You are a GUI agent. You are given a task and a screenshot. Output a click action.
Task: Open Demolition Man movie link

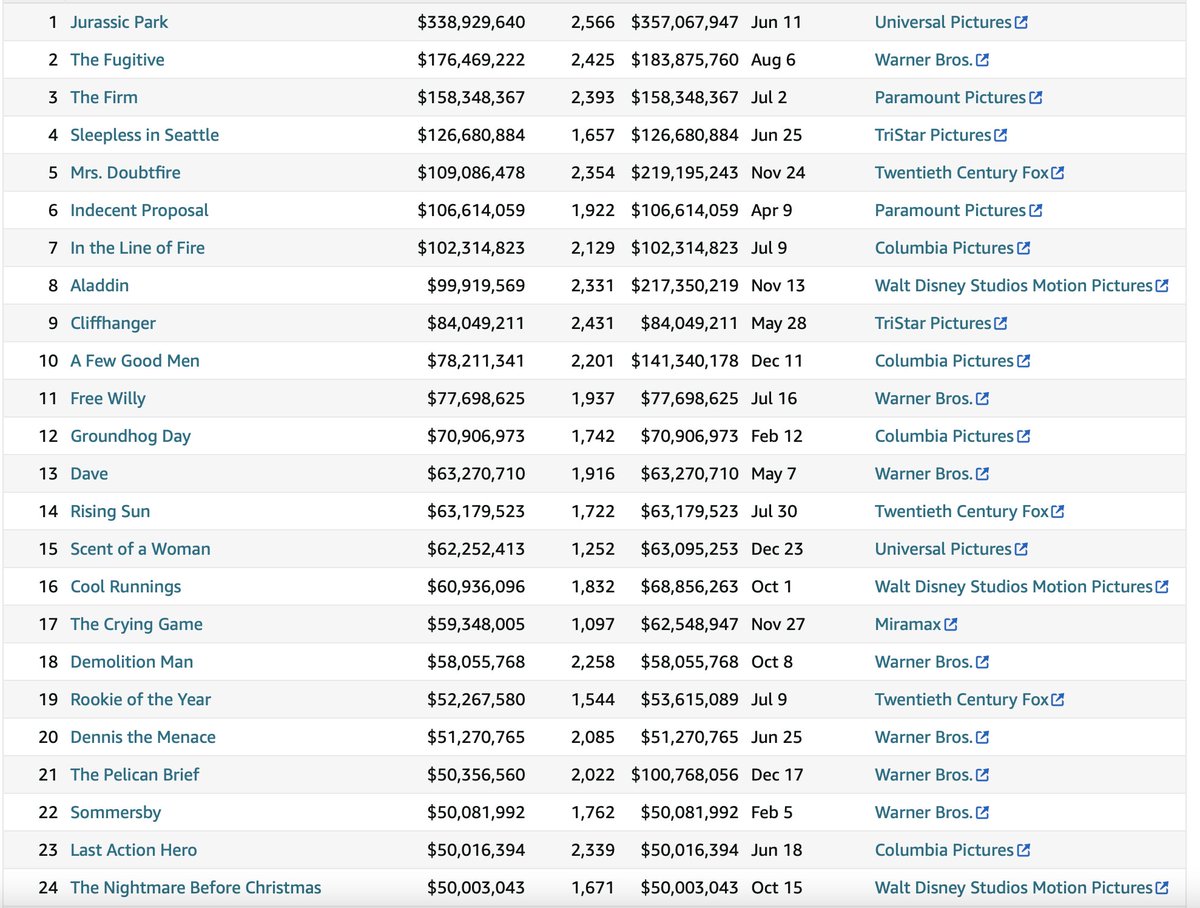132,662
